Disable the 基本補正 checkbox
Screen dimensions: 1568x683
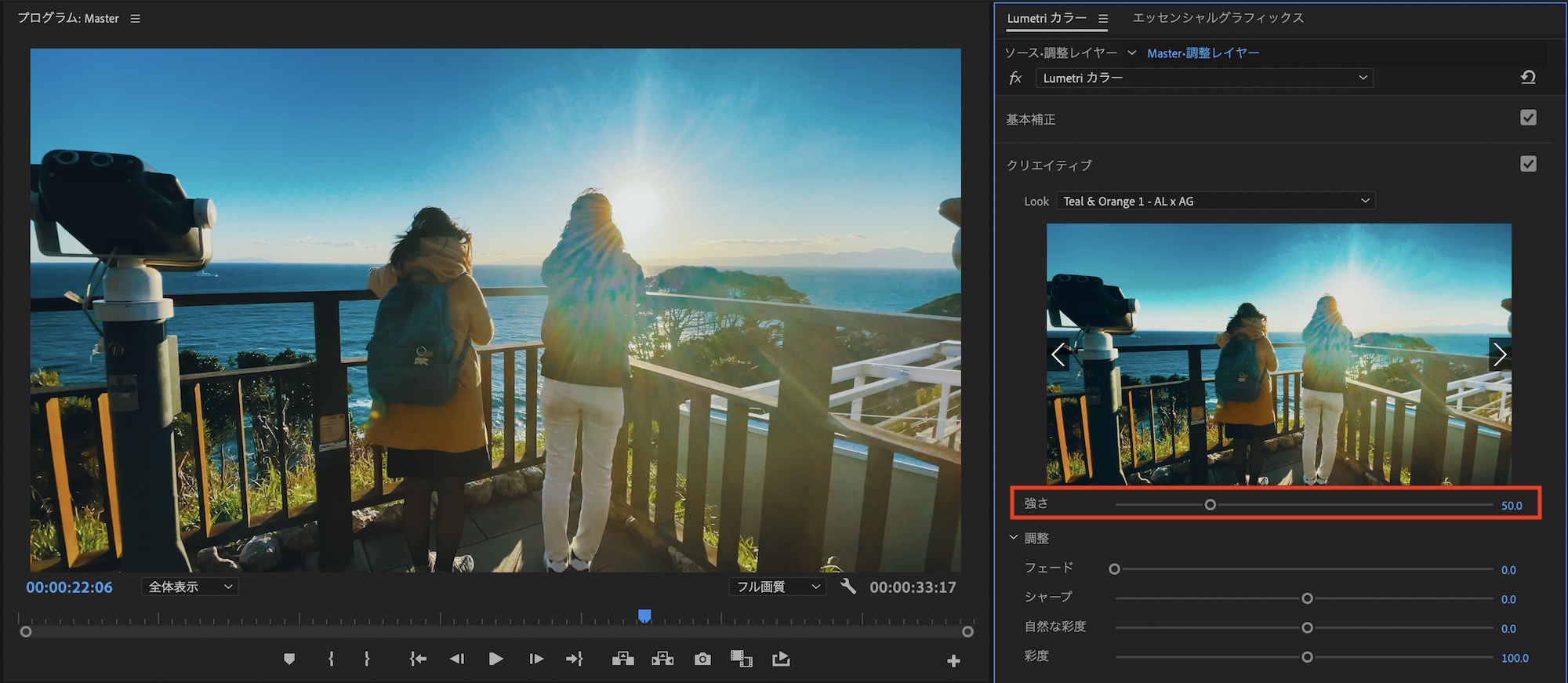tap(1528, 118)
